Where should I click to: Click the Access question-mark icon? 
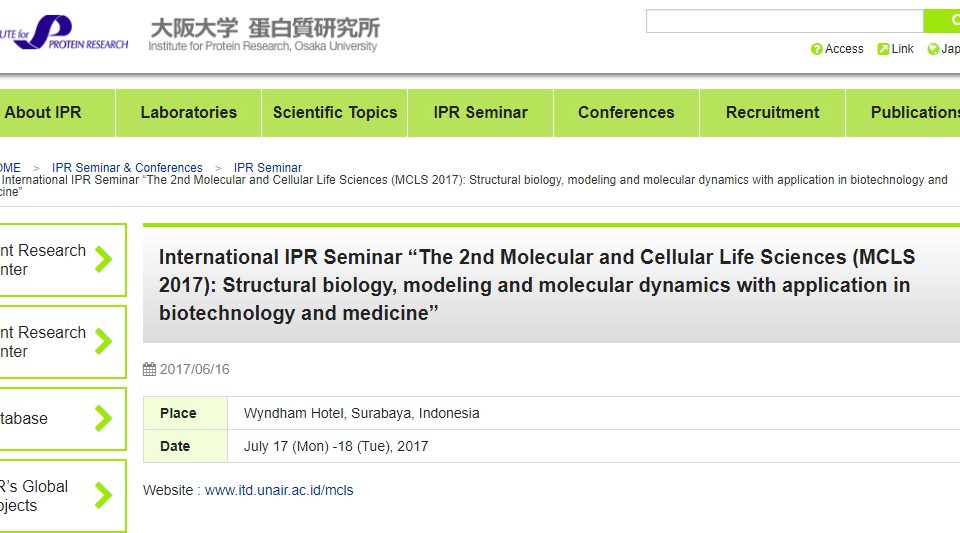(816, 49)
